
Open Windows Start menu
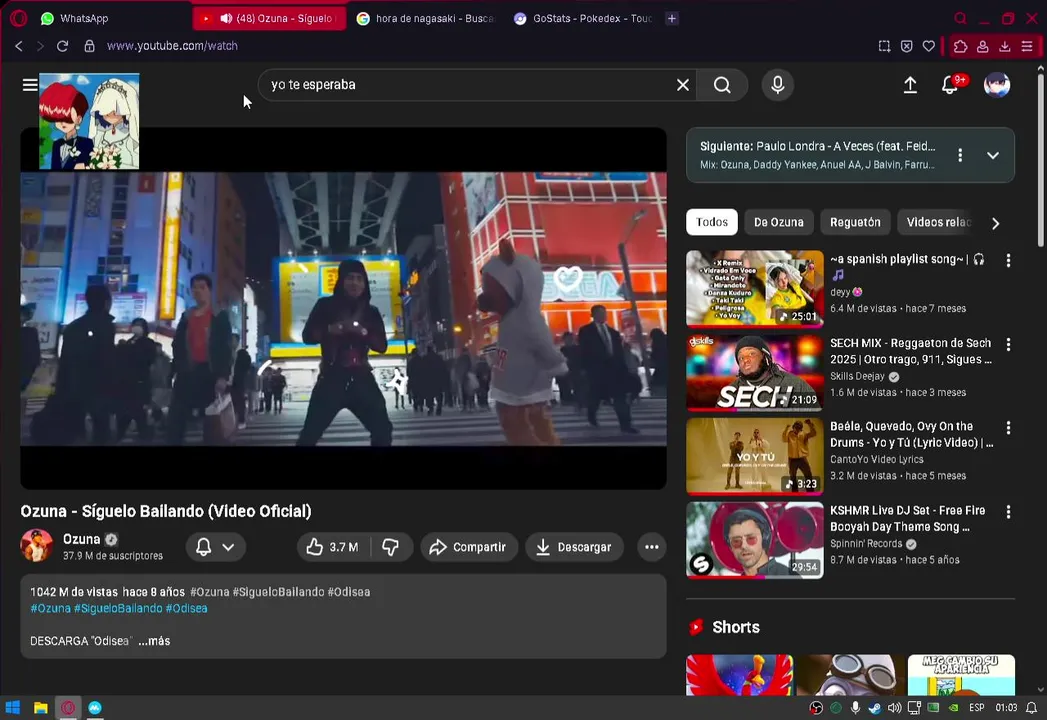pos(13,707)
